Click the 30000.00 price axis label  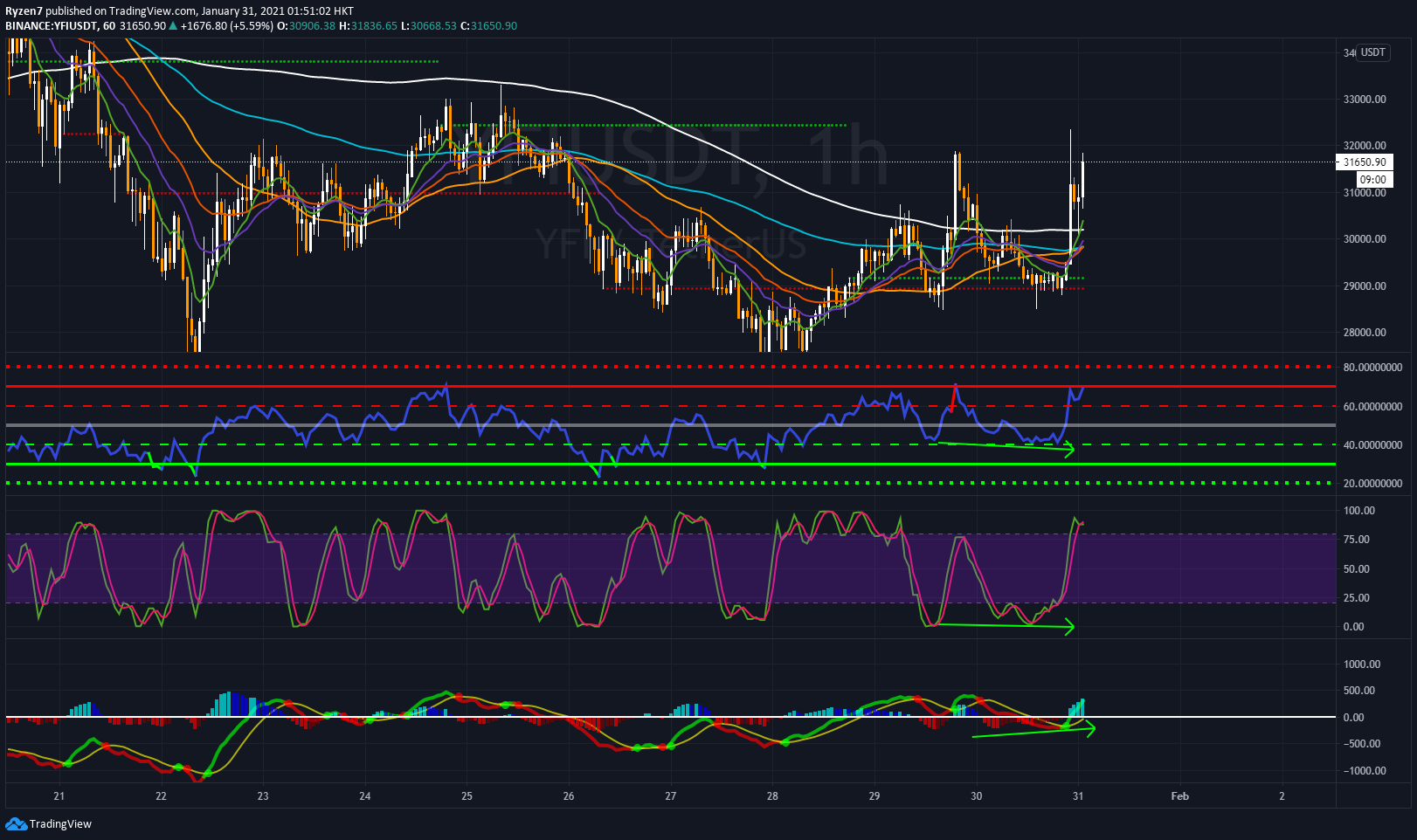(1365, 239)
